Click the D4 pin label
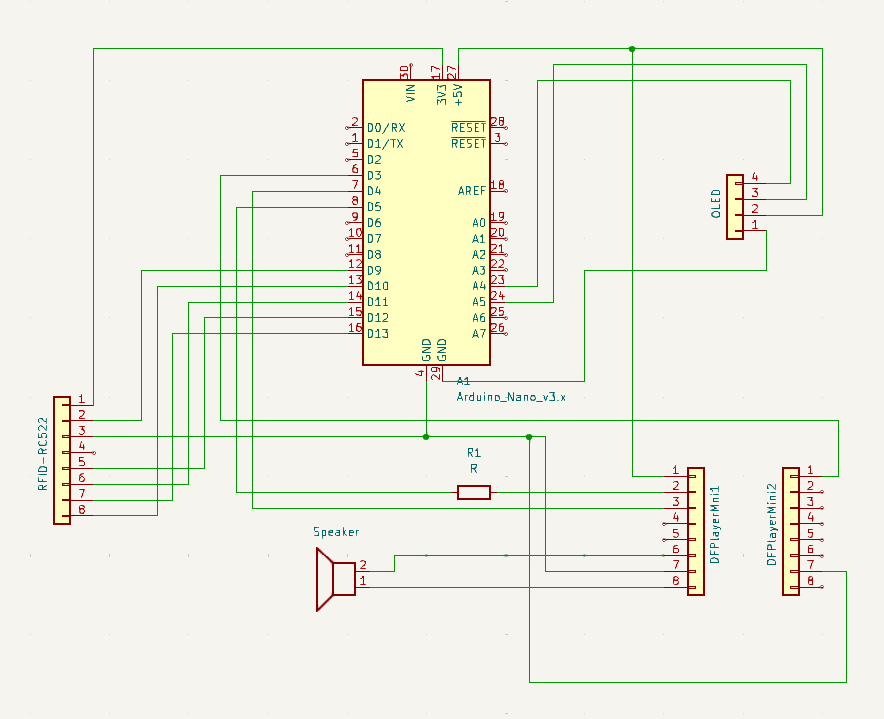 pyautogui.click(x=374, y=191)
